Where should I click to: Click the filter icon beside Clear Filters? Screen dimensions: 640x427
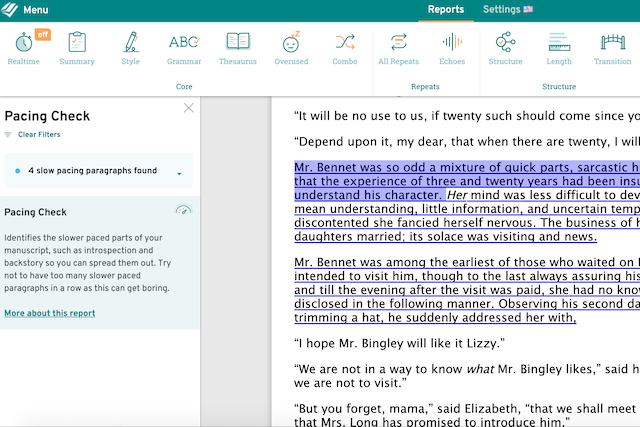pos(8,134)
